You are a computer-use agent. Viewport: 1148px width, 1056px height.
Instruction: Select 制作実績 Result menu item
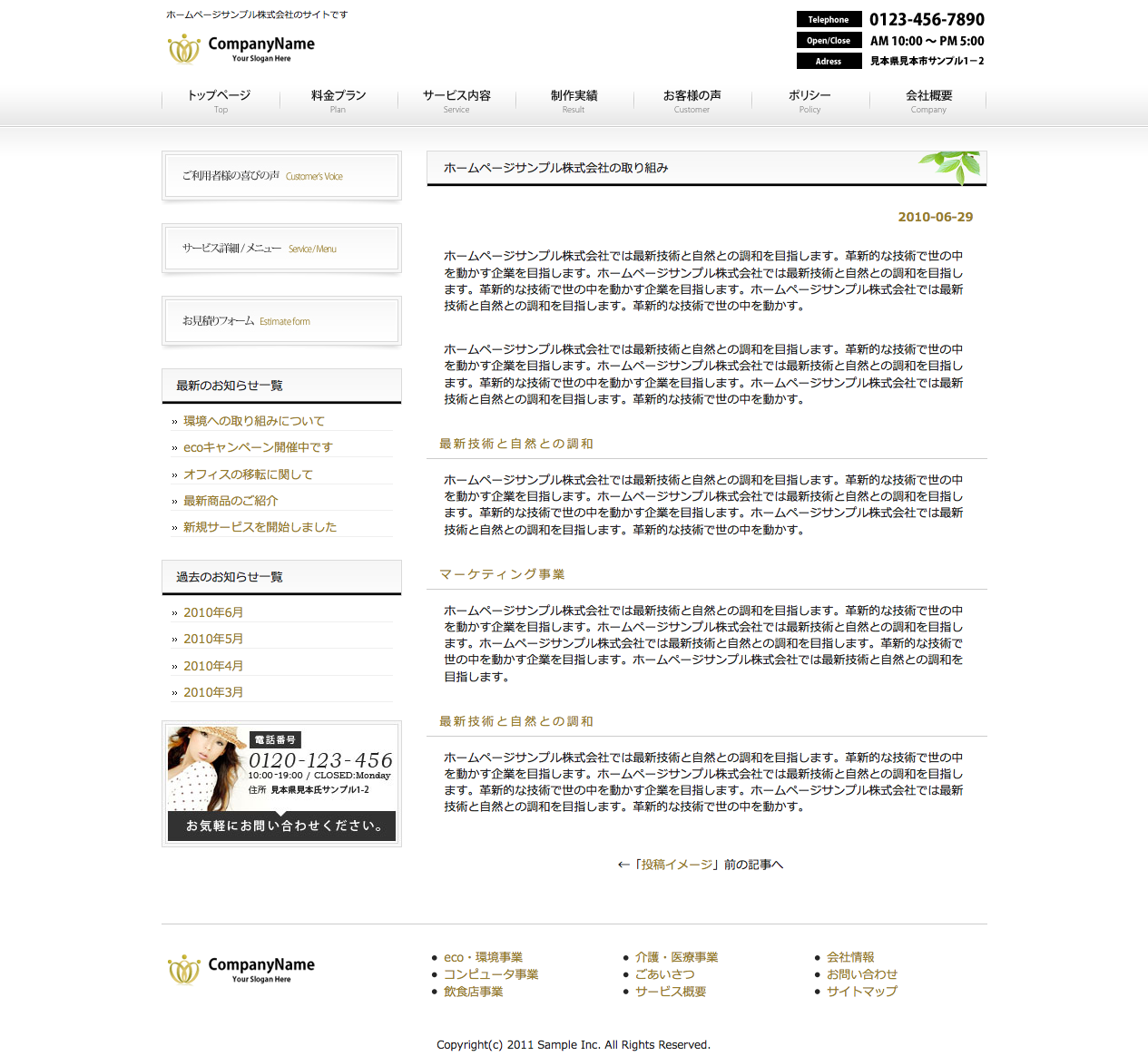pyautogui.click(x=574, y=101)
